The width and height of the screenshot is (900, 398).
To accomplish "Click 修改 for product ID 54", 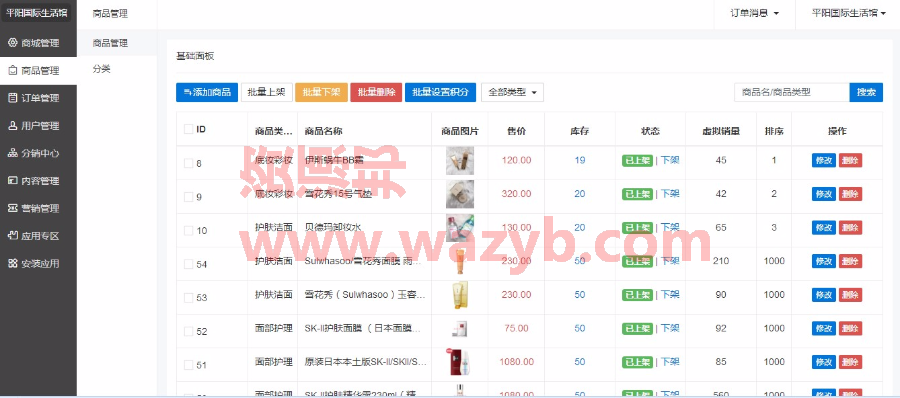I will [x=824, y=261].
